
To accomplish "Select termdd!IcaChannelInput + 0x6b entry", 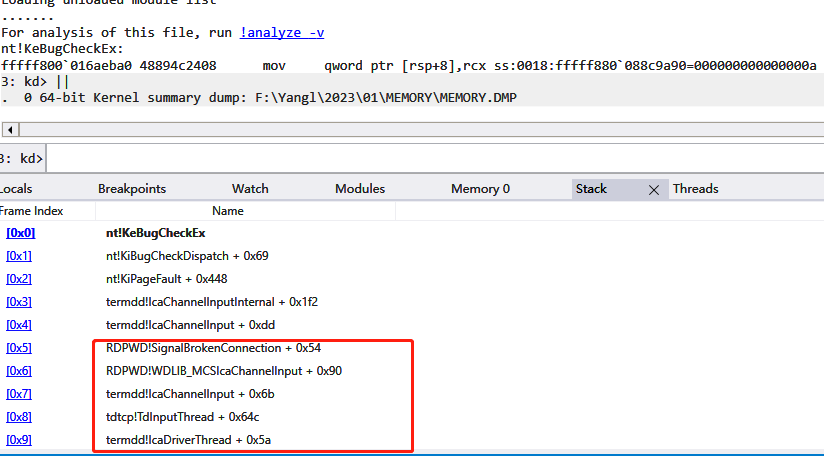I will tap(190, 395).
